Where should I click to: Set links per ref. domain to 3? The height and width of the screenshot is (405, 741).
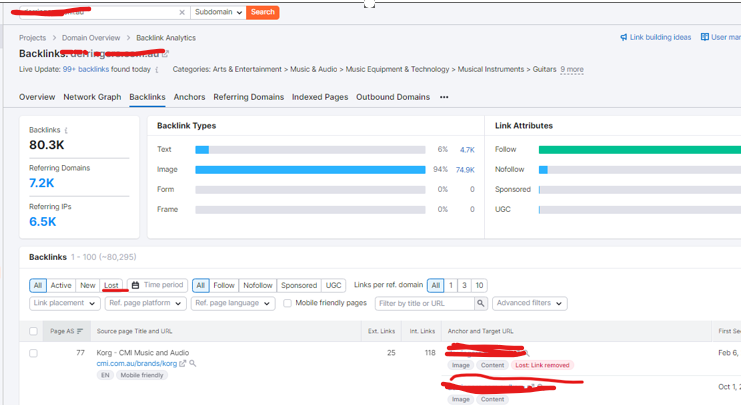[464, 285]
